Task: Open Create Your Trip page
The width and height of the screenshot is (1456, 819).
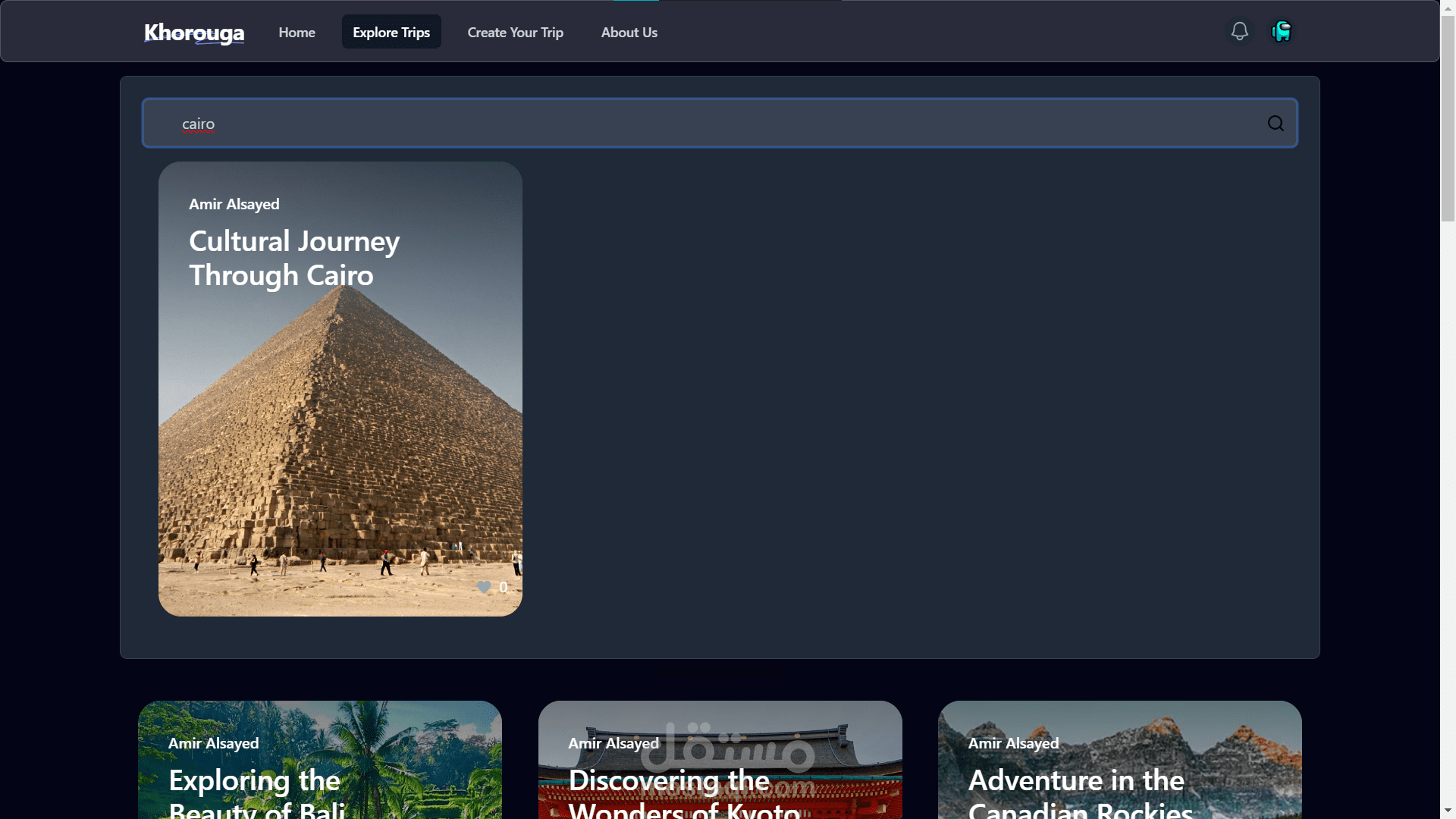Action: pyautogui.click(x=515, y=33)
